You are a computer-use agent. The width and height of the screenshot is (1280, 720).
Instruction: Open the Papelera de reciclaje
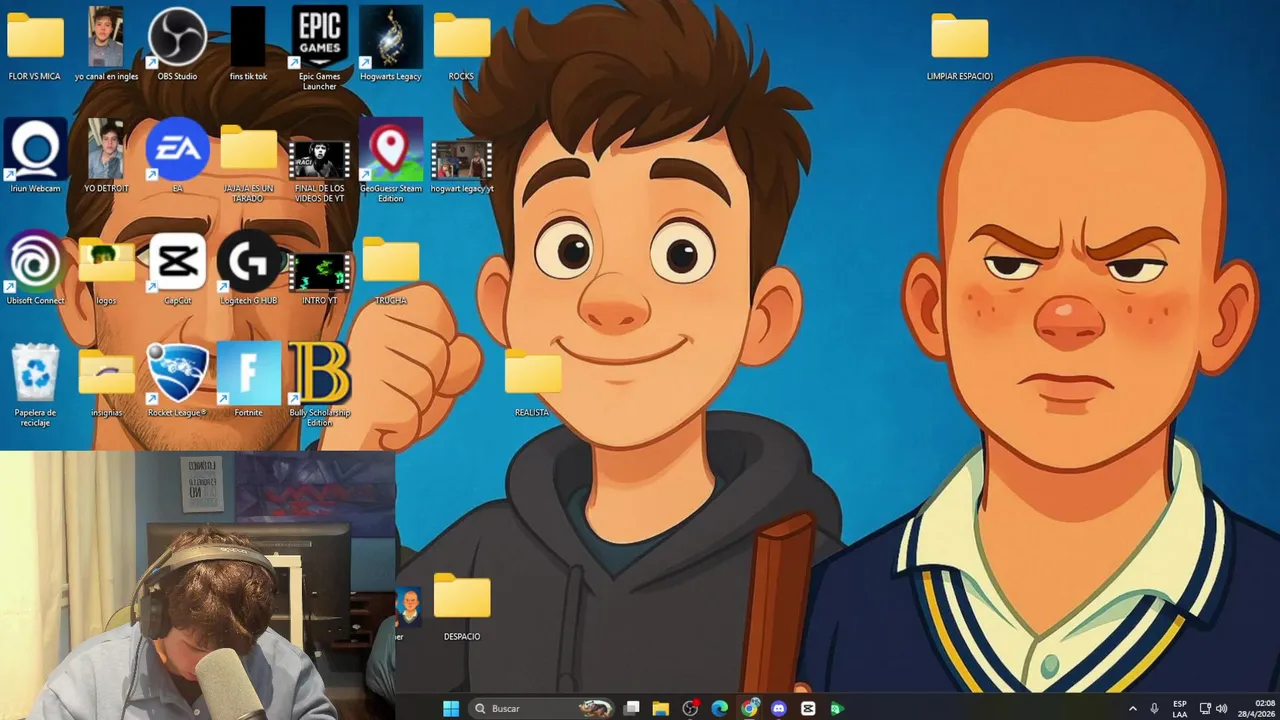coord(35,384)
